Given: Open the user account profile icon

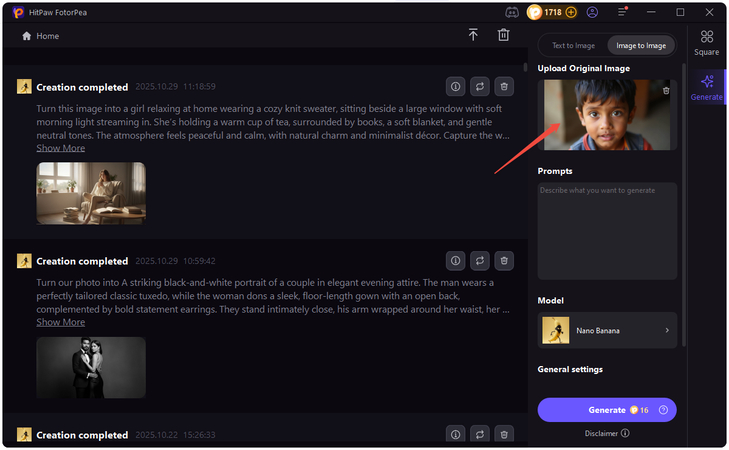Looking at the screenshot, I should [592, 13].
